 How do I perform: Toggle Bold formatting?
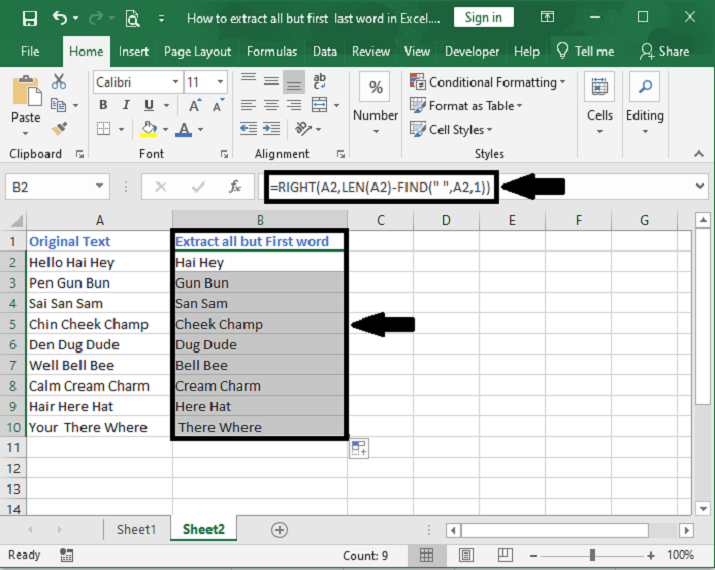[x=104, y=105]
